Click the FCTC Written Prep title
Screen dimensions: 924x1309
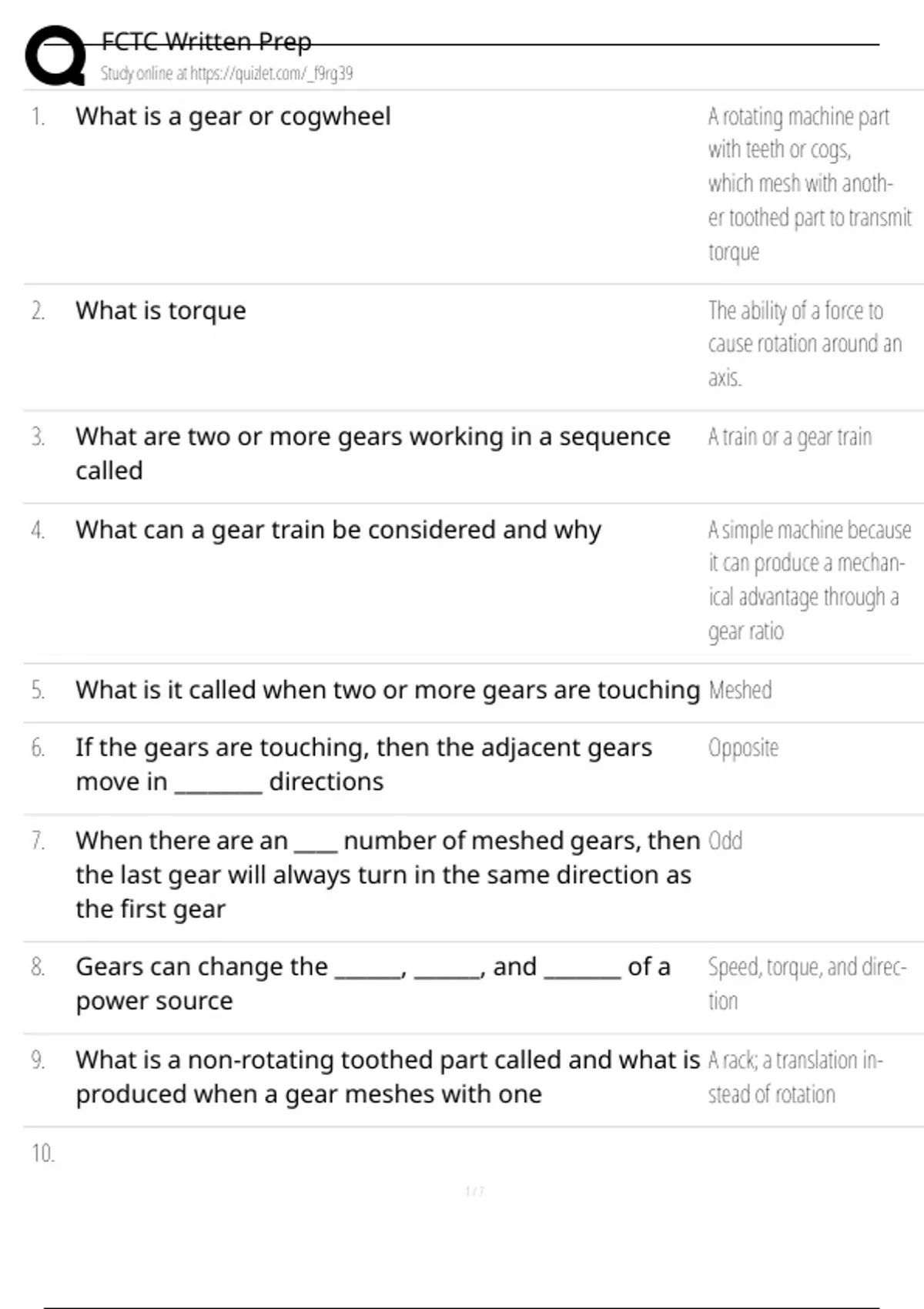pos(206,42)
